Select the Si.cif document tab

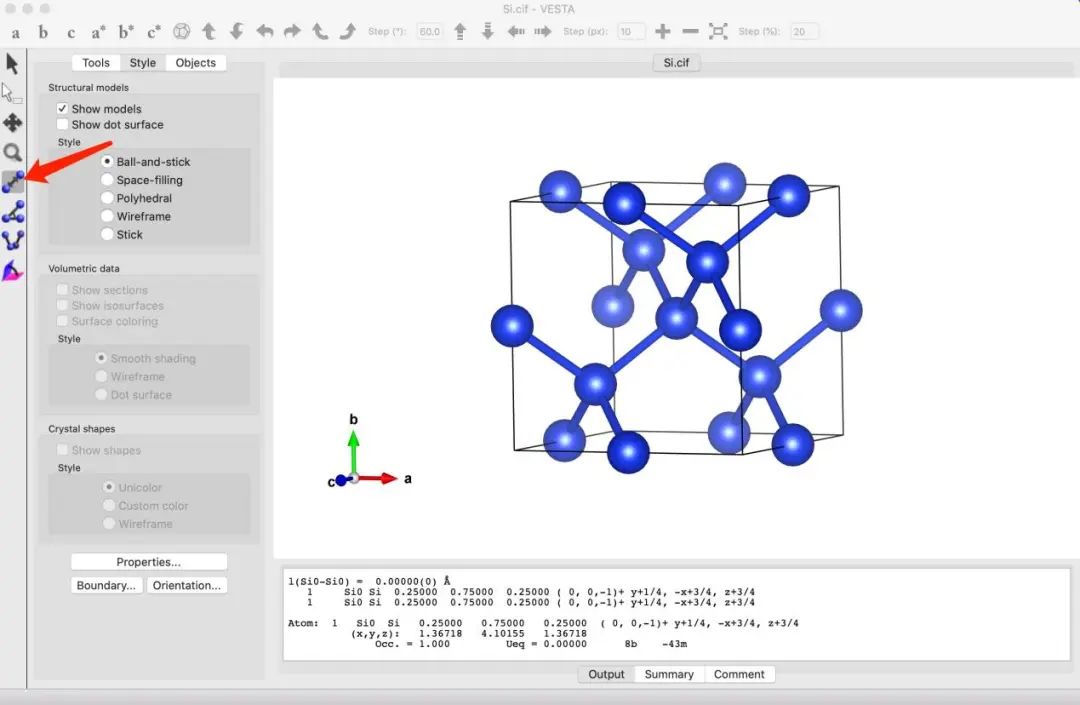click(676, 63)
